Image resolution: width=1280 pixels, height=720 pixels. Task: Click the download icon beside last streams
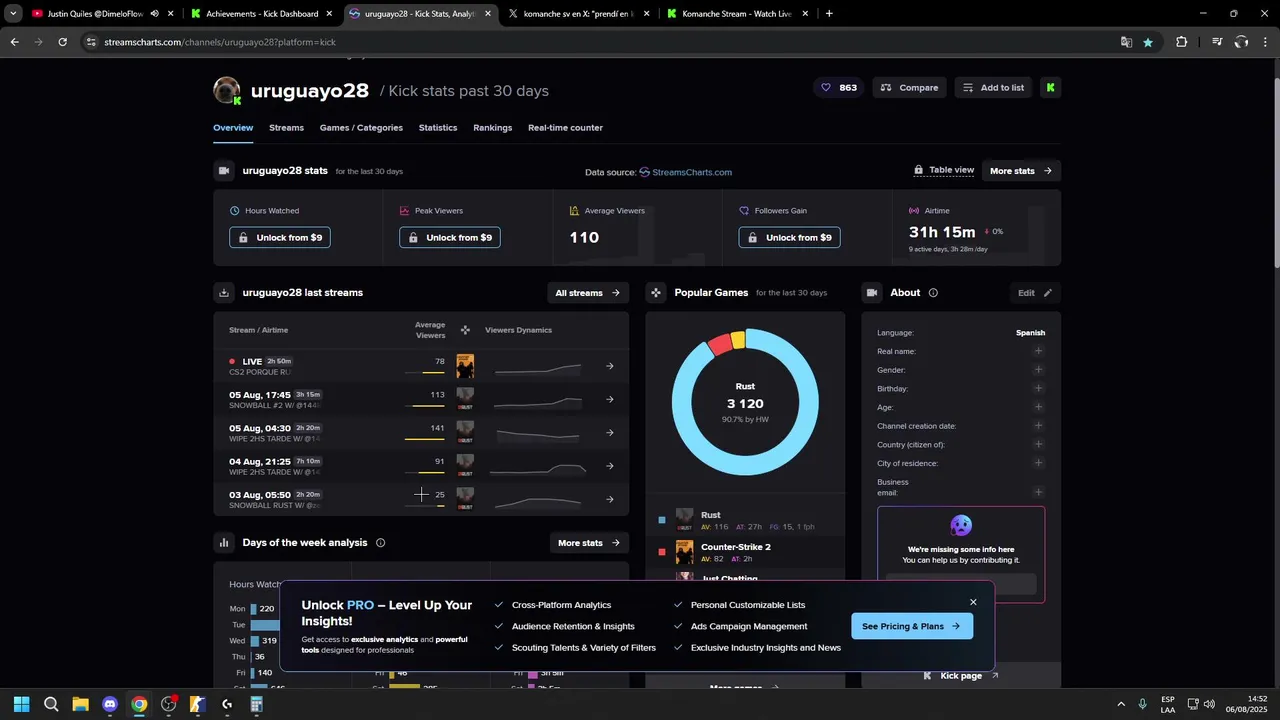point(224,293)
